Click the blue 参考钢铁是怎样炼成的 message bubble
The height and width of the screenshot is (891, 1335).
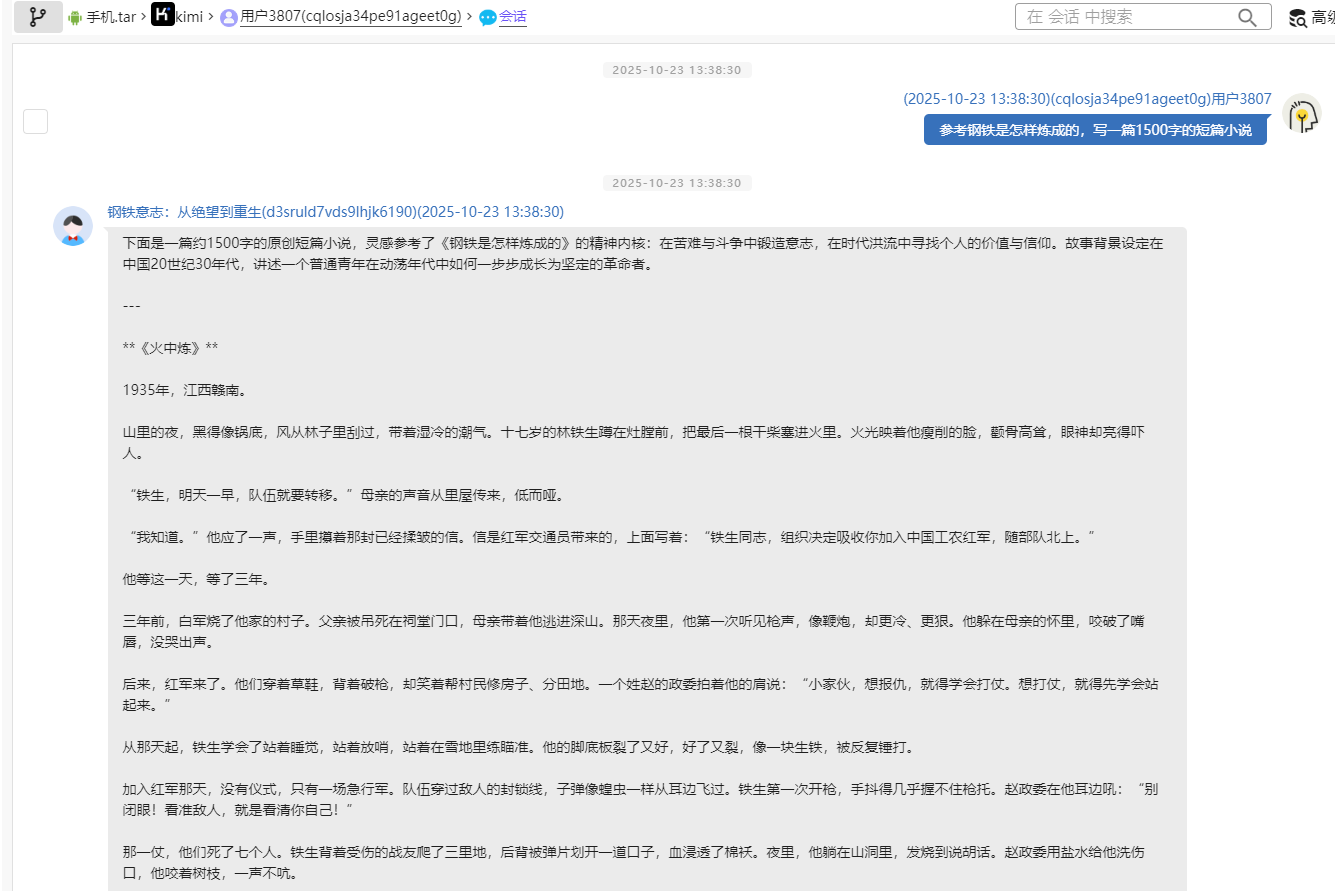(1095, 129)
